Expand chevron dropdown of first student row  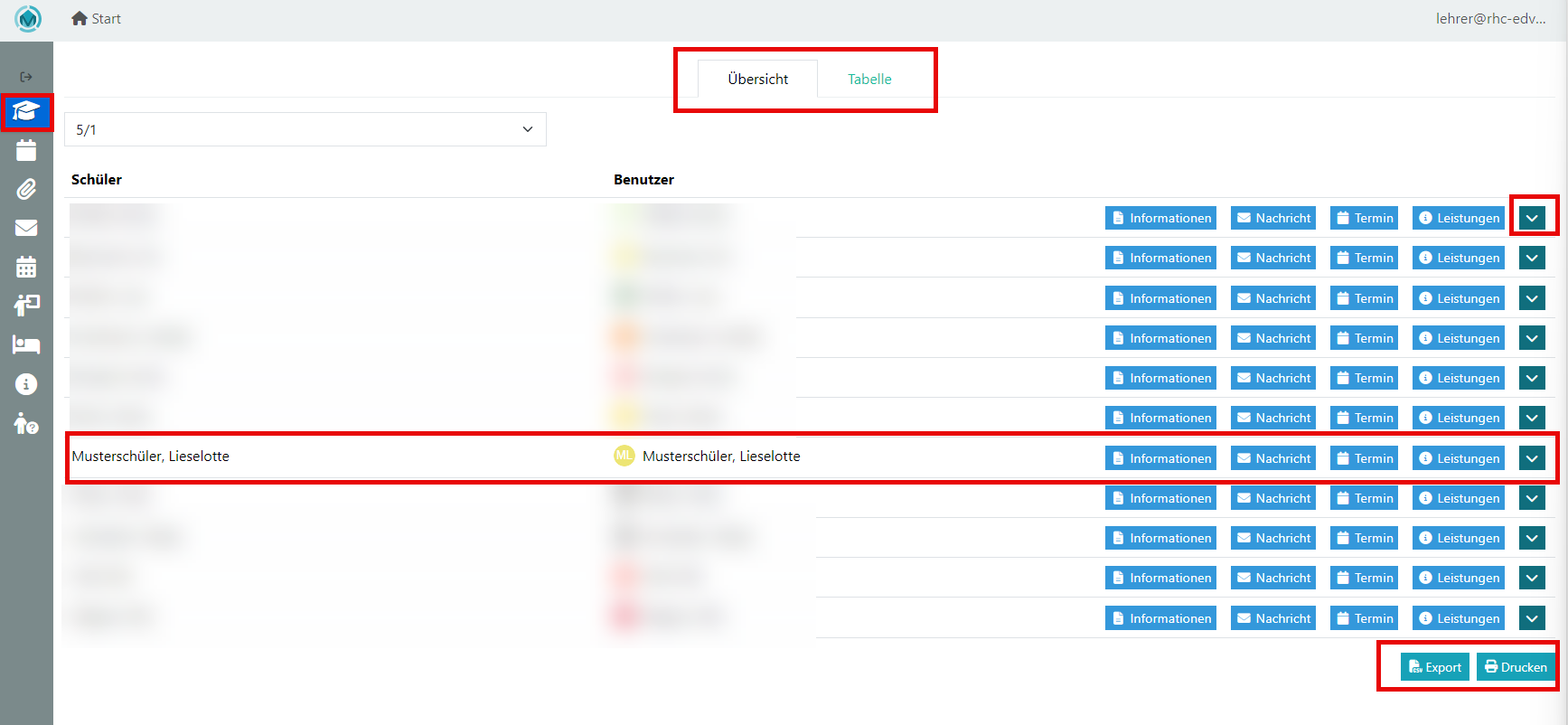coord(1532,218)
